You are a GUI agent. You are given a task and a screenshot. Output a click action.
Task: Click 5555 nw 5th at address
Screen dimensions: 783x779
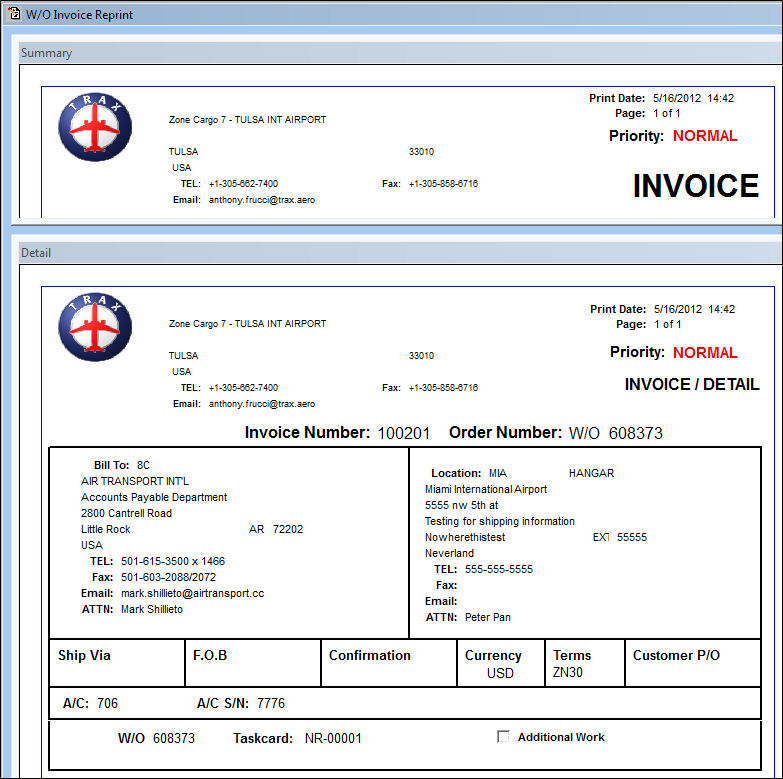click(461, 505)
